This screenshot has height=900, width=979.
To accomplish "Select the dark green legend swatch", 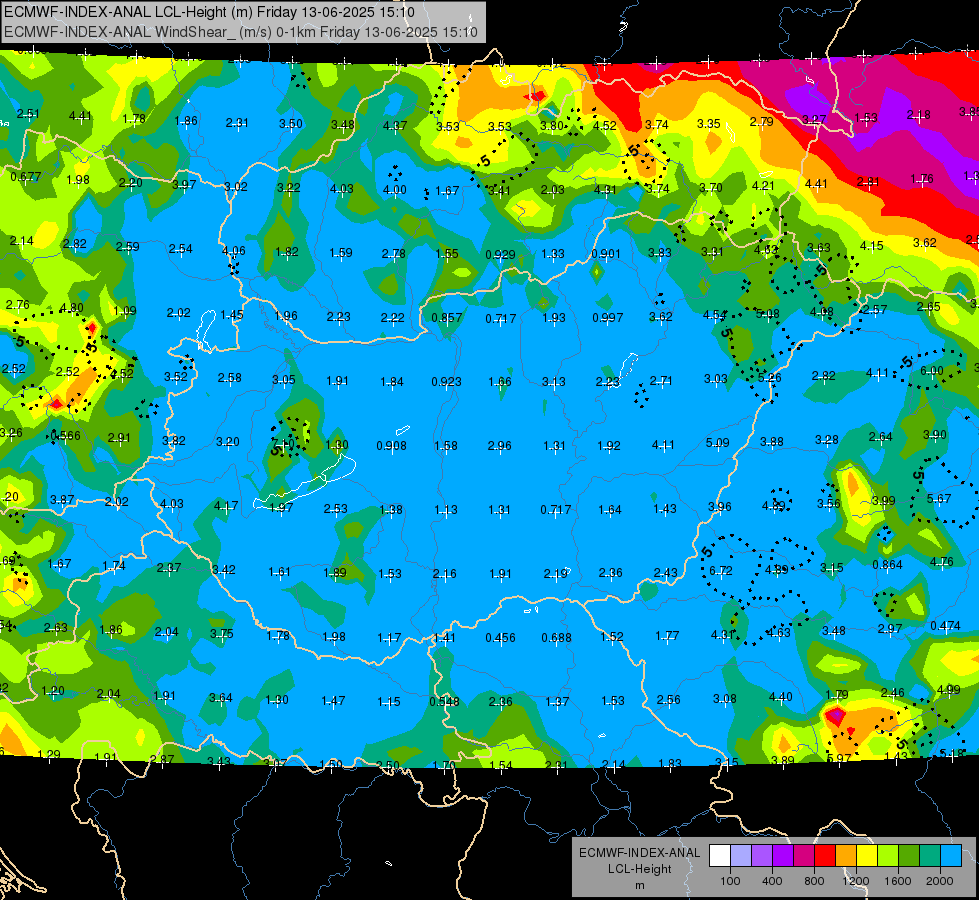I will pyautogui.click(x=909, y=856).
